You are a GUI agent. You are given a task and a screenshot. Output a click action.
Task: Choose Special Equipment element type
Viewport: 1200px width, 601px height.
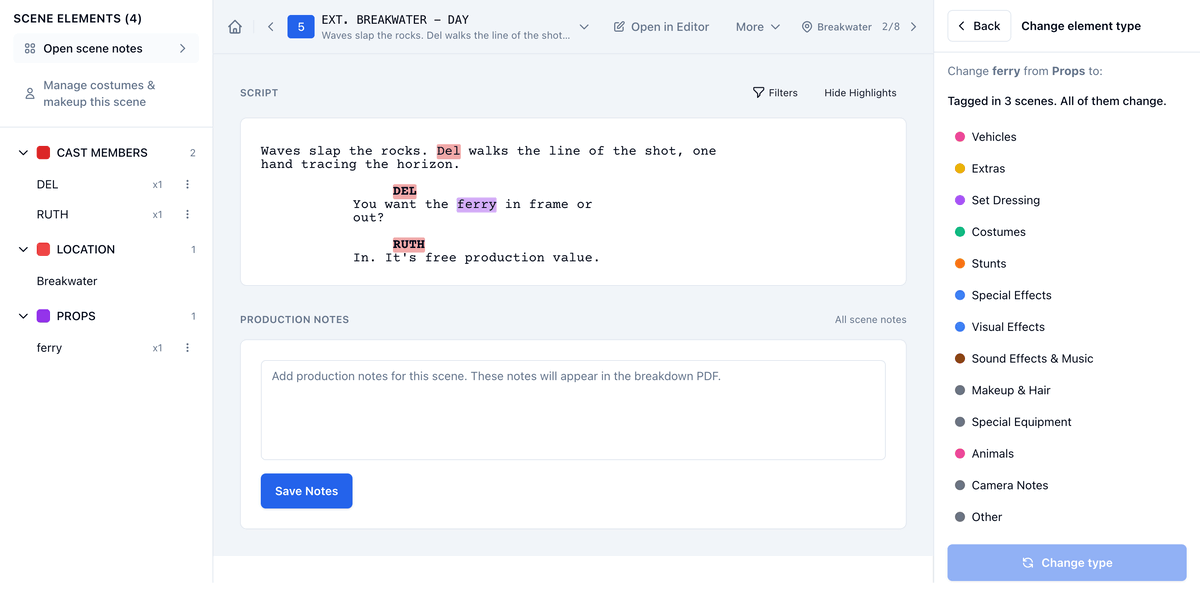click(x=1021, y=422)
